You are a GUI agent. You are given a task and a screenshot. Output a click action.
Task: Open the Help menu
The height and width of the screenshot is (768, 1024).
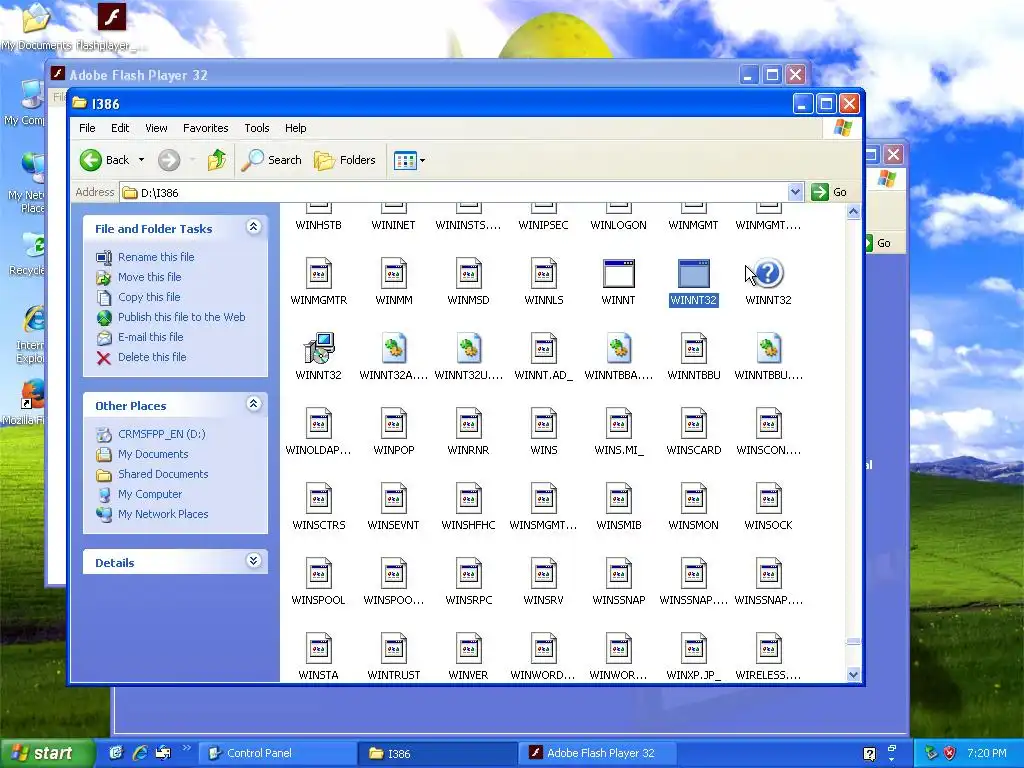(x=295, y=128)
